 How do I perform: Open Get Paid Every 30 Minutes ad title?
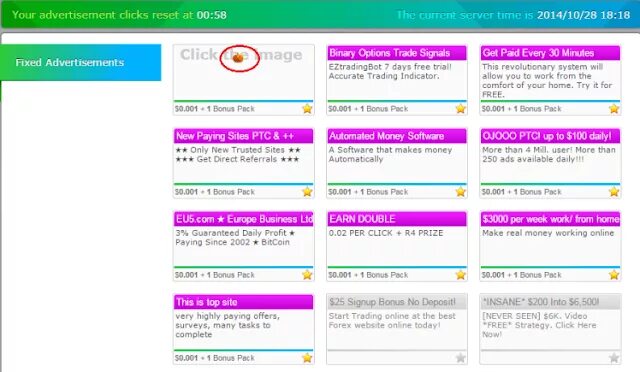(550, 53)
